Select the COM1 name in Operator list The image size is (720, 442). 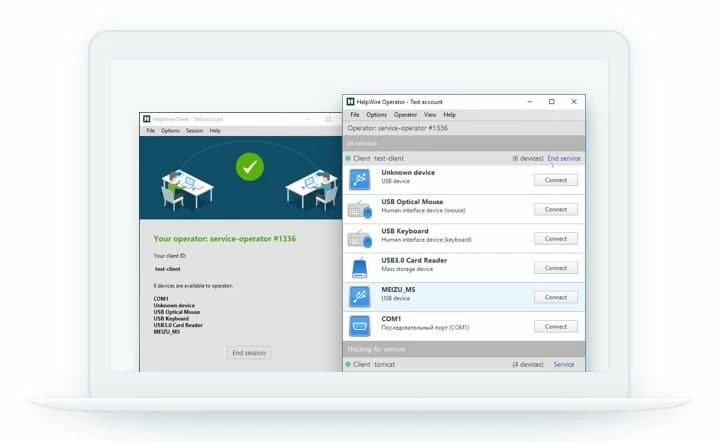pos(391,319)
